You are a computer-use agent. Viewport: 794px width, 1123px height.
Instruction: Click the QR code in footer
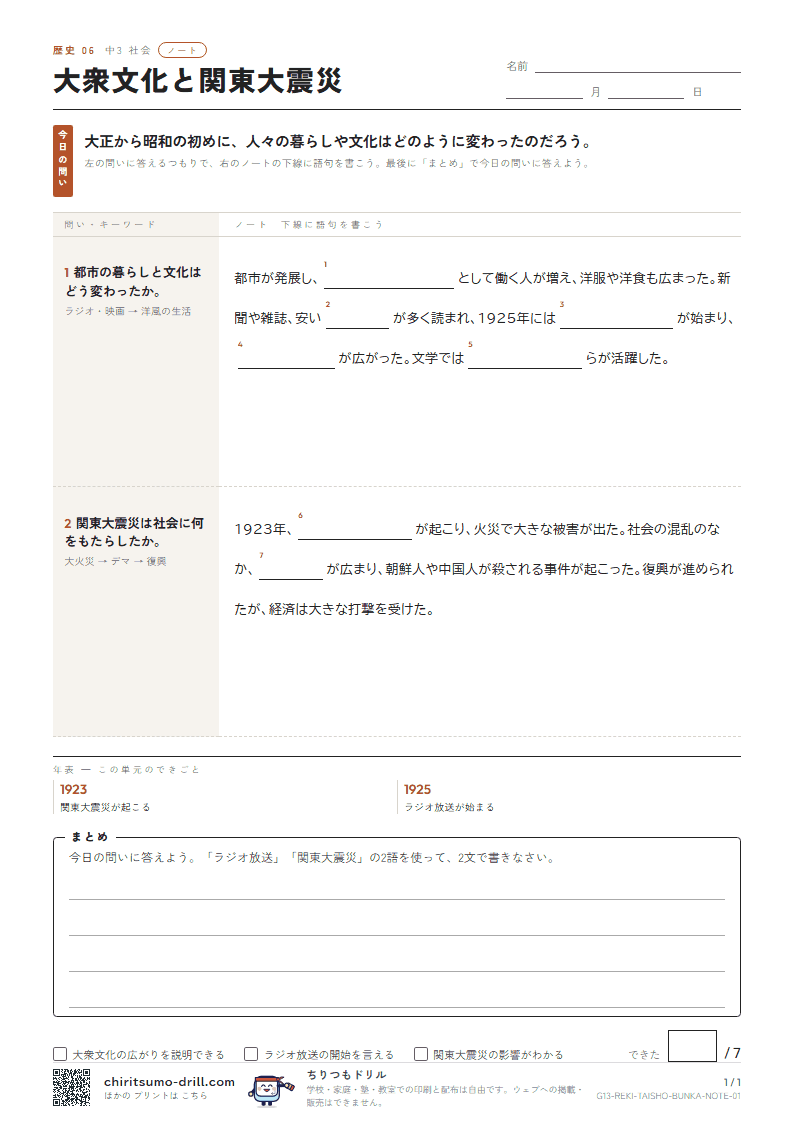point(72,1088)
